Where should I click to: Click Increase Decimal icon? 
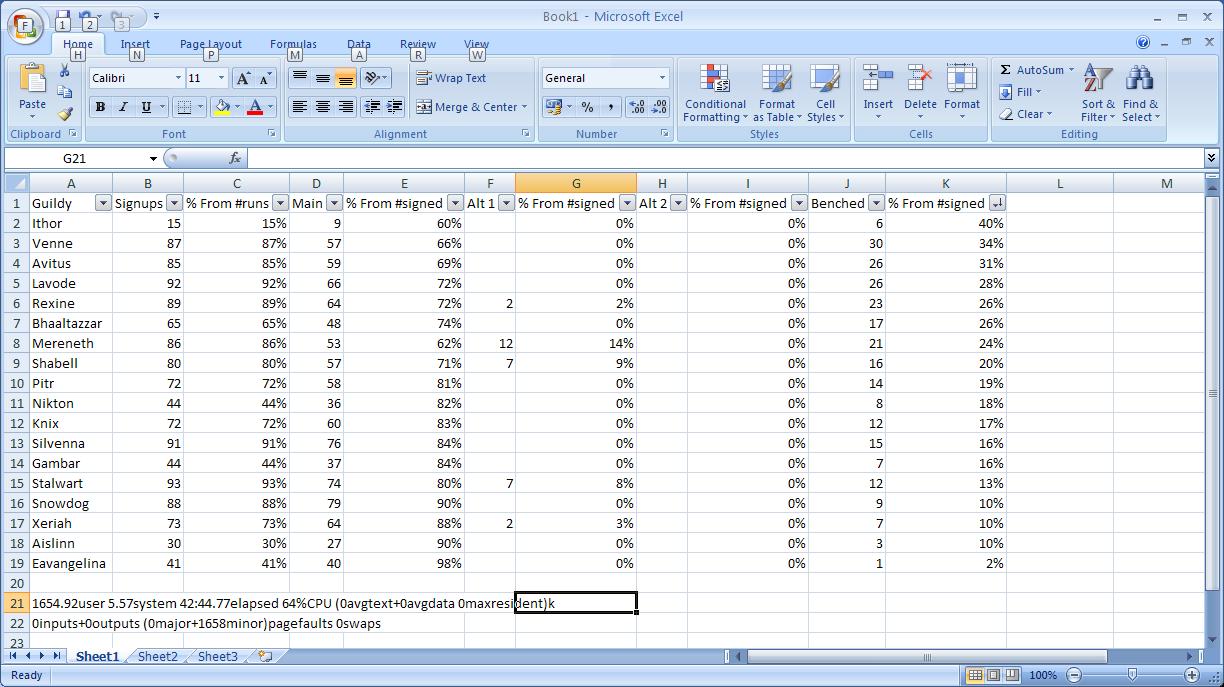pos(637,107)
